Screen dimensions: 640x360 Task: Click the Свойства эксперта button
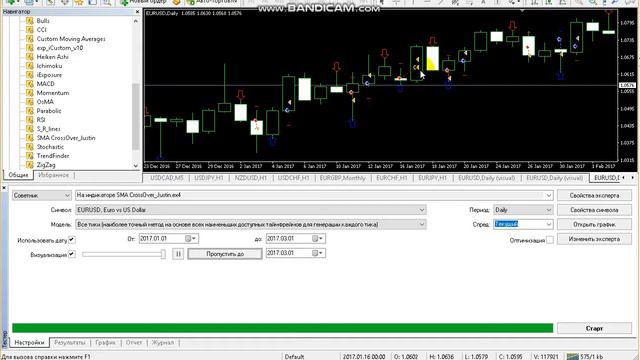(x=594, y=196)
